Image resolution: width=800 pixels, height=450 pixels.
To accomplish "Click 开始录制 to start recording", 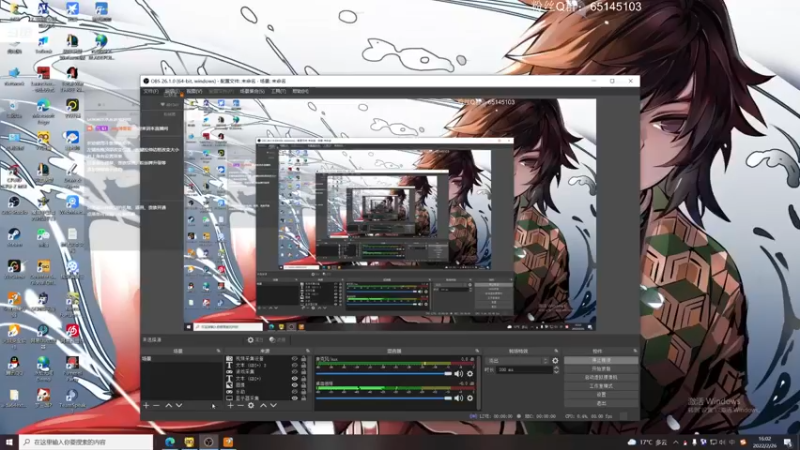I will point(601,369).
